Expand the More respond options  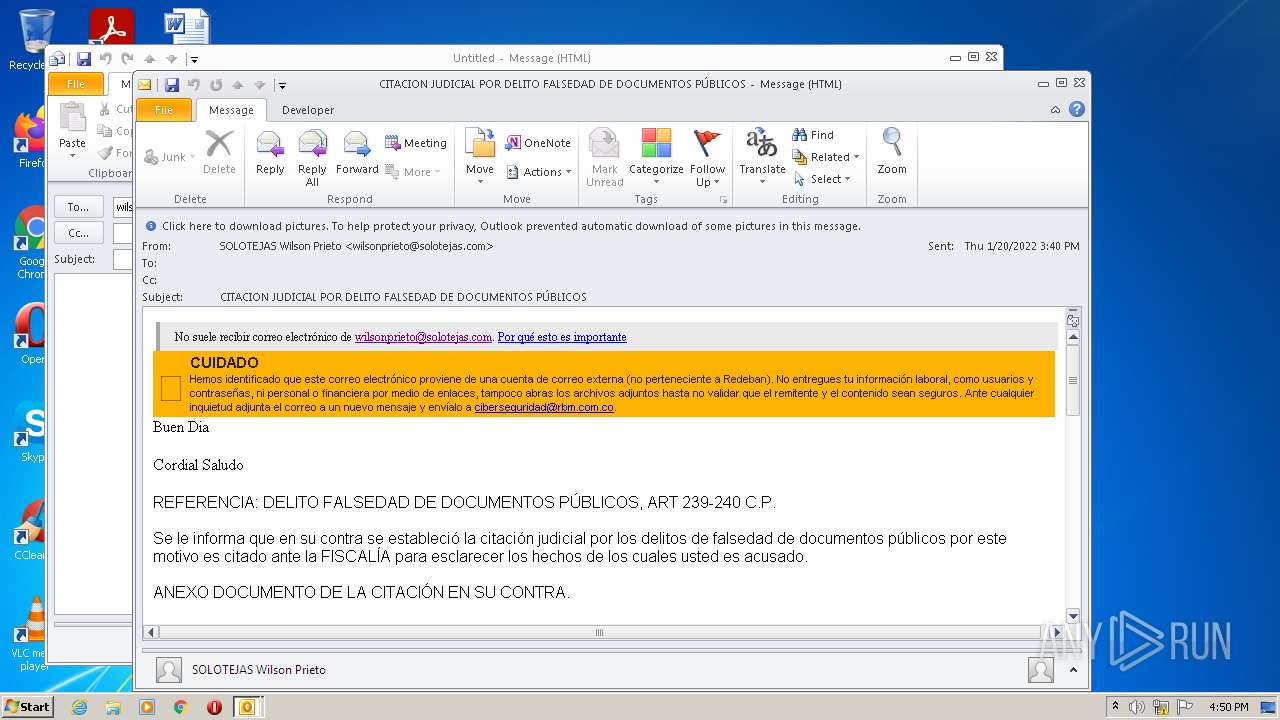pyautogui.click(x=413, y=172)
